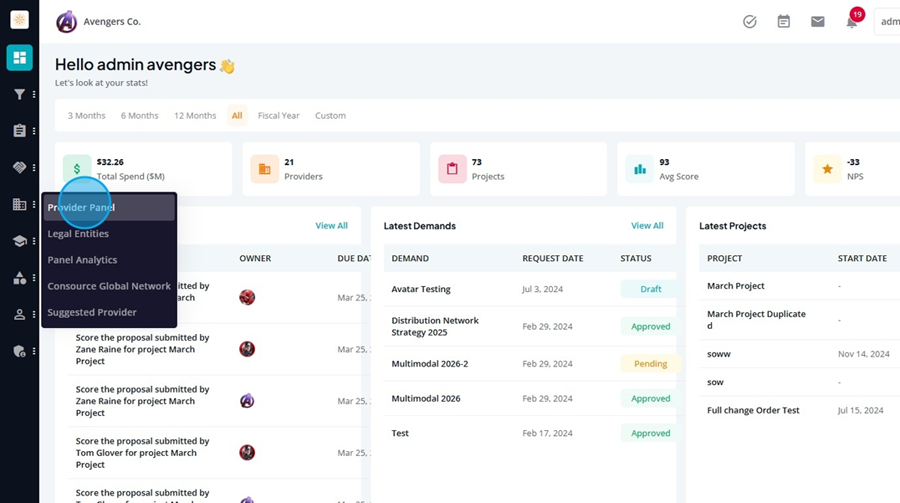The height and width of the screenshot is (503, 900).
Task: Open Consource Global Network menu item
Action: coord(109,286)
